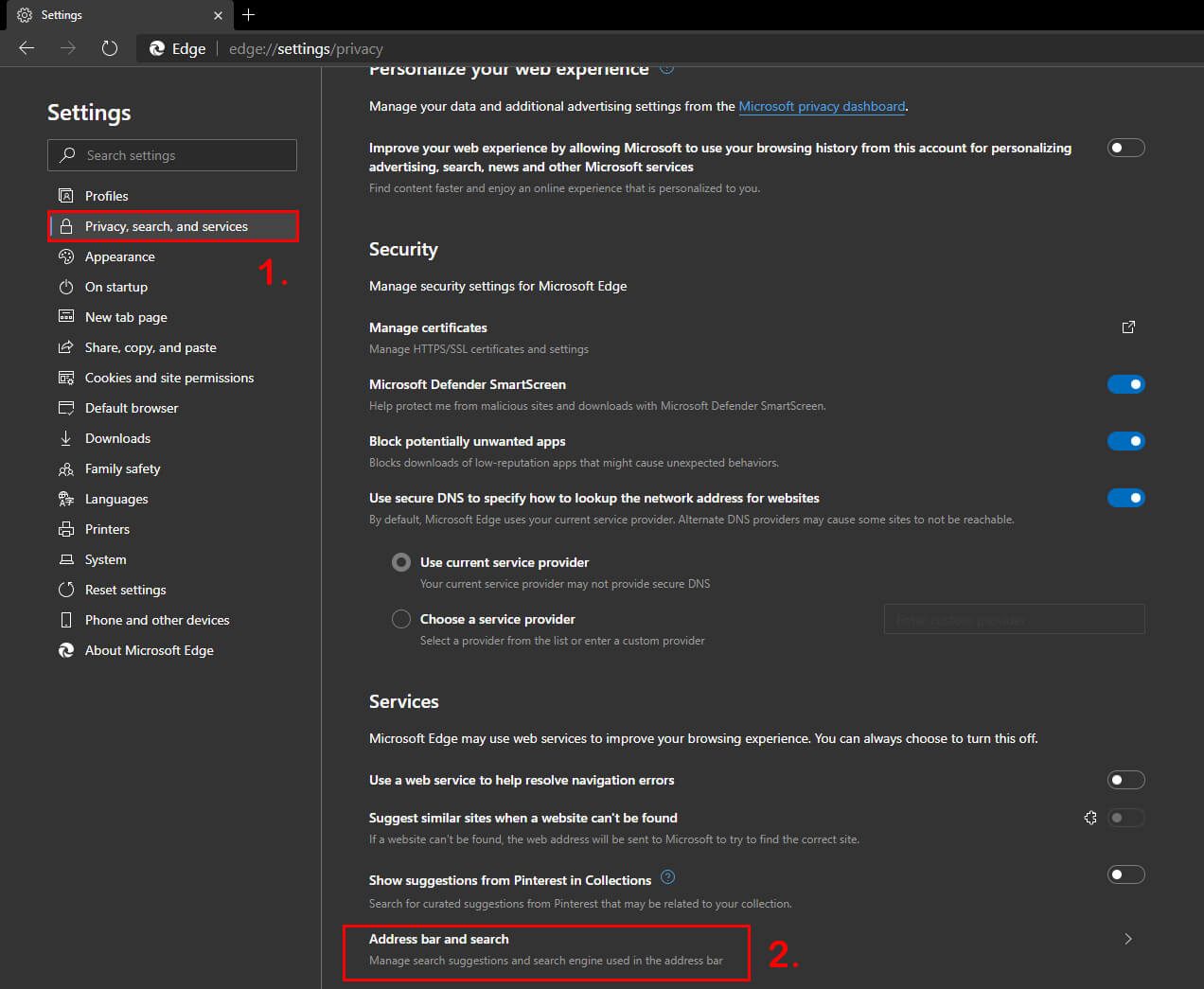Screen dimensions: 1204x989
Task: Toggle personalizing web experience switch
Action: click(1126, 148)
